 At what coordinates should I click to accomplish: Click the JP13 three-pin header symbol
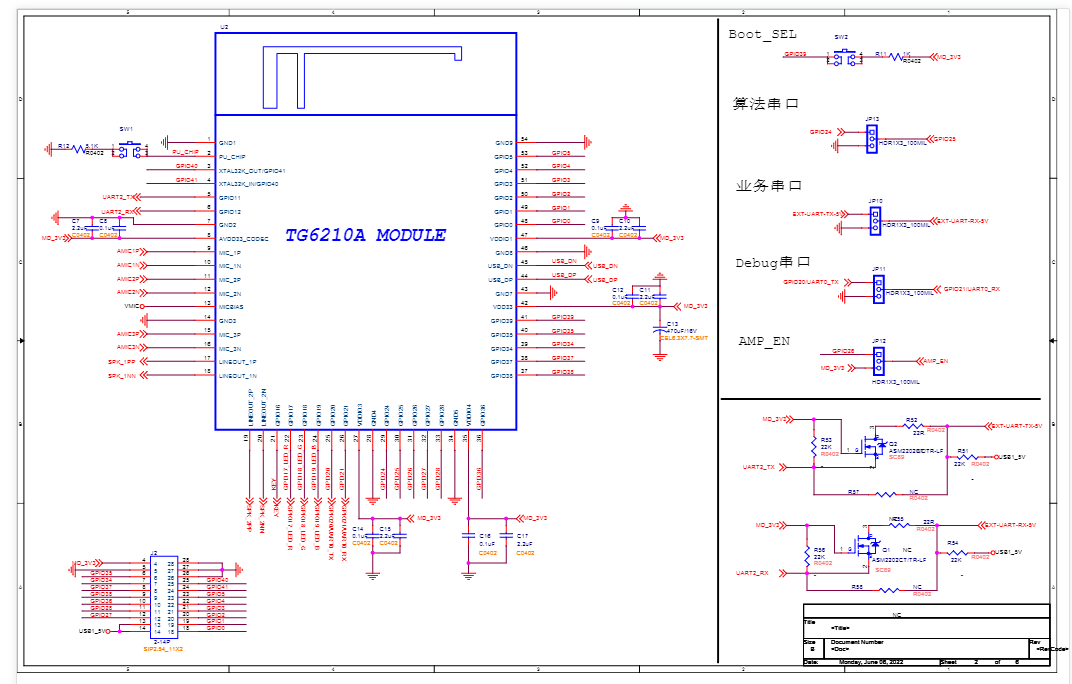(x=872, y=139)
